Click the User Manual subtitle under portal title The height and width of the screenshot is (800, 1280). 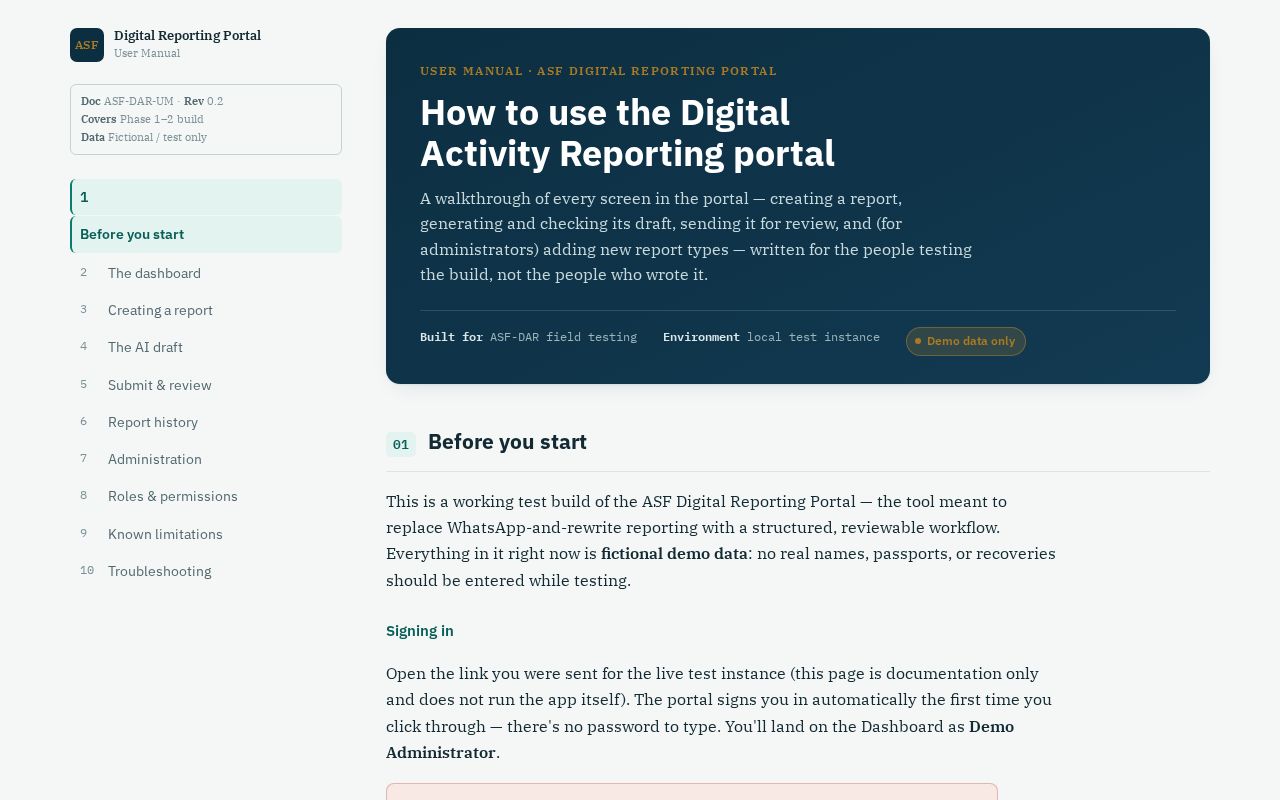tap(147, 53)
